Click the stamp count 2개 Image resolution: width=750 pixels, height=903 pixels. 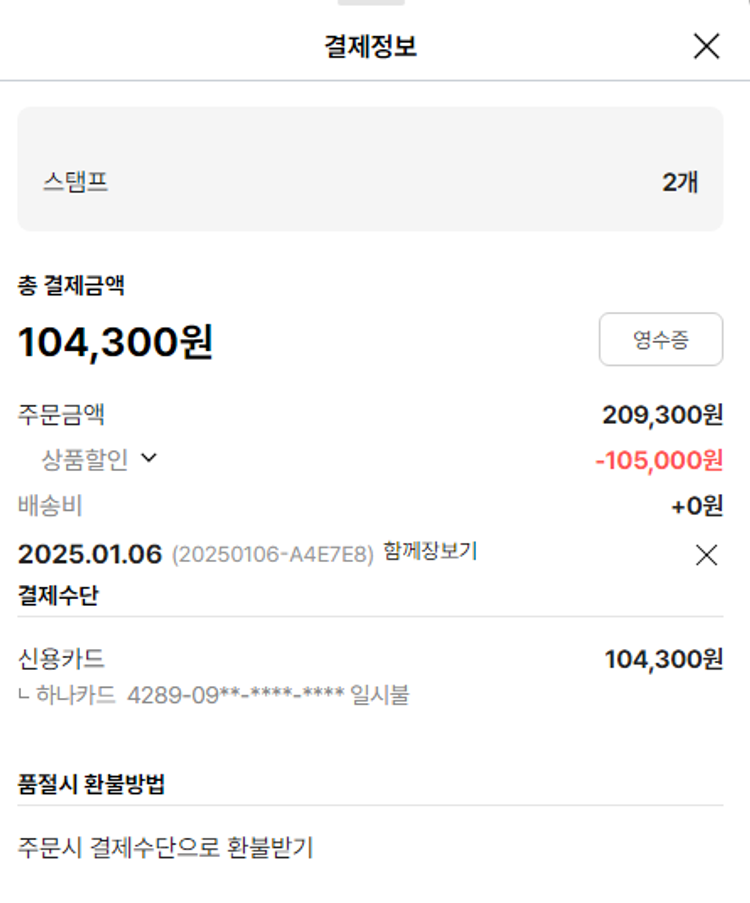click(x=680, y=182)
